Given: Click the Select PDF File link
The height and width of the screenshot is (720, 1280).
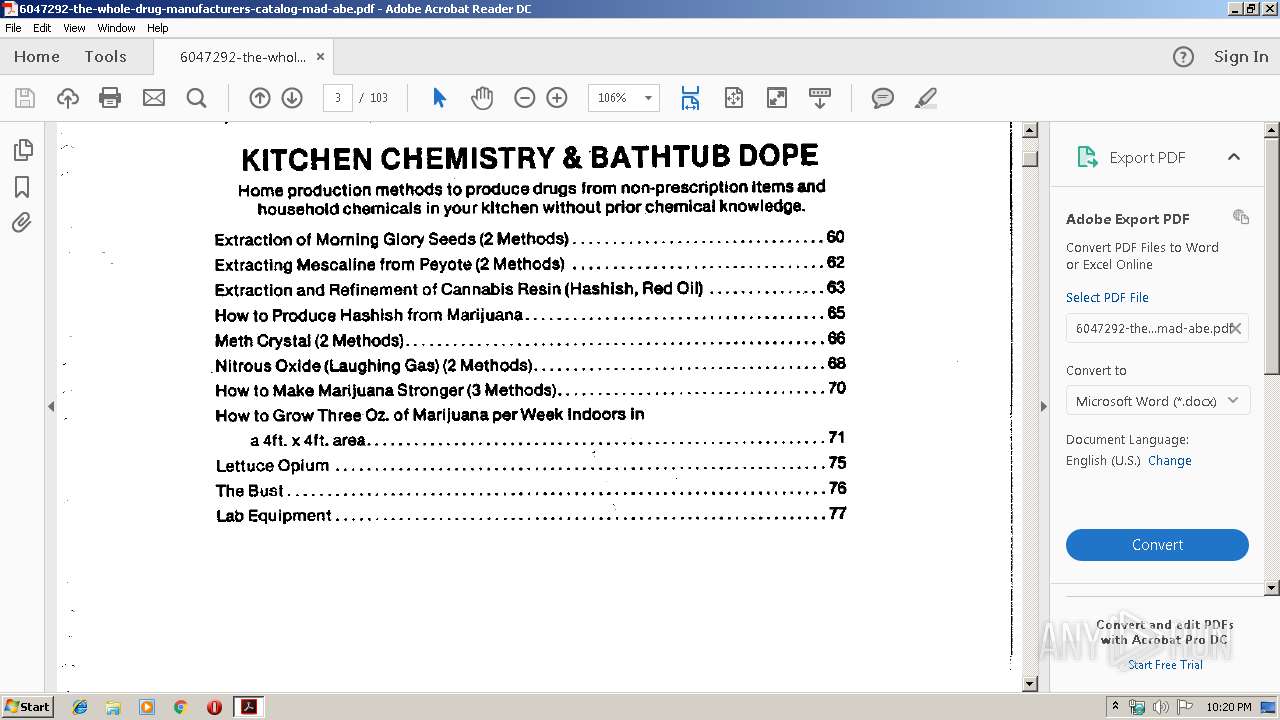Looking at the screenshot, I should [1107, 297].
